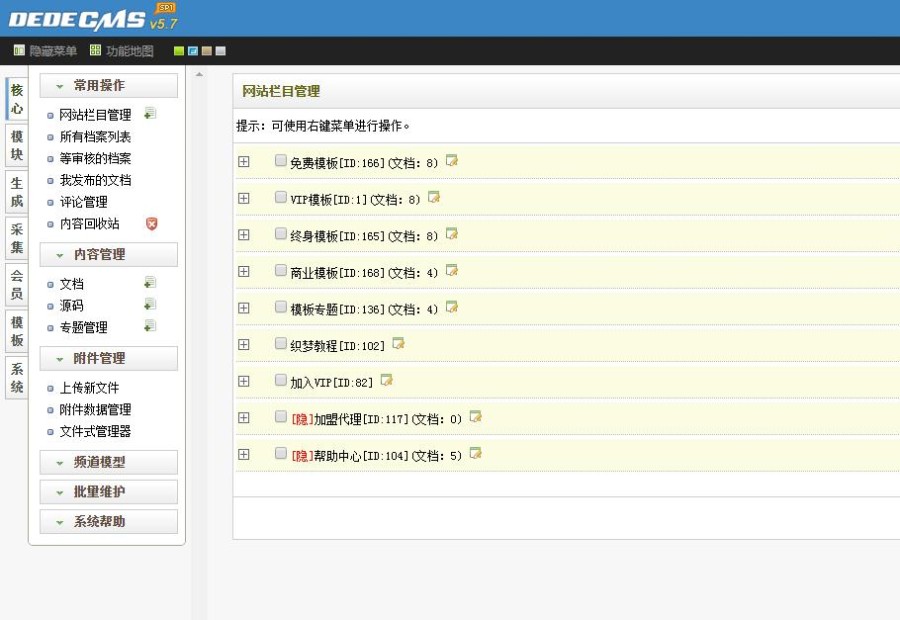900x620 pixels.
Task: Click the hide menu icon (隐藏菜单)
Action: point(19,51)
